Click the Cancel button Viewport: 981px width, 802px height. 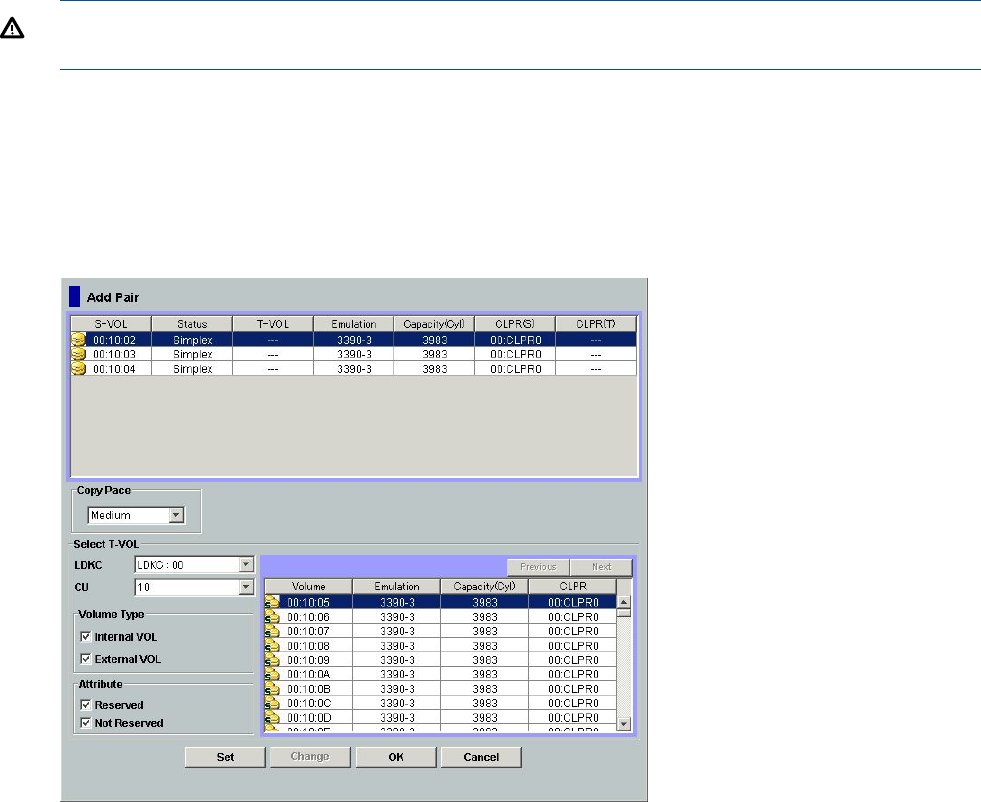[481, 757]
